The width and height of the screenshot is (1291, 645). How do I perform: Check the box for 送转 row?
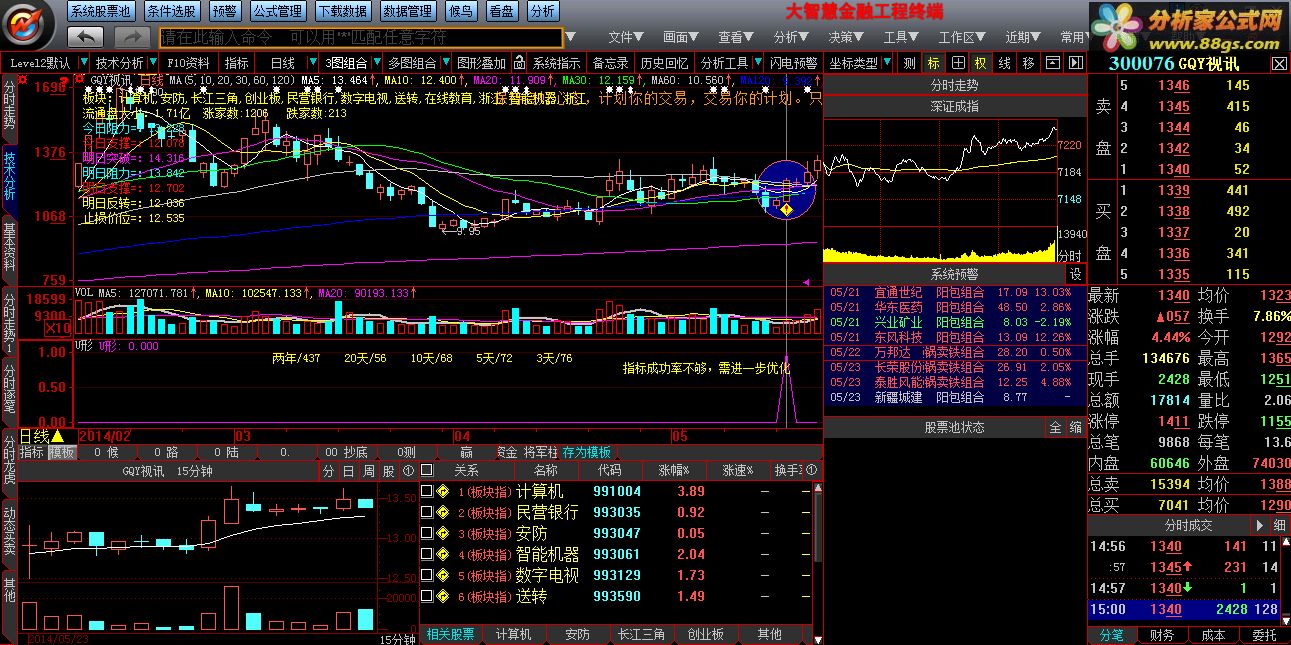pos(427,596)
